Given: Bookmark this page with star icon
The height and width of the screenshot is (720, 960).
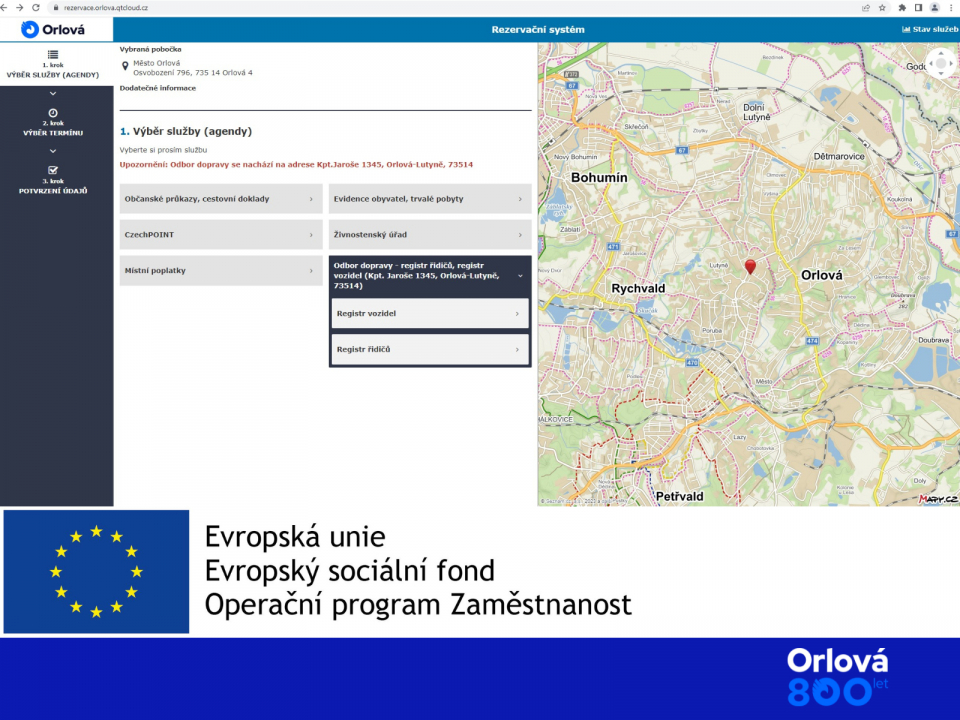Looking at the screenshot, I should tap(882, 8).
